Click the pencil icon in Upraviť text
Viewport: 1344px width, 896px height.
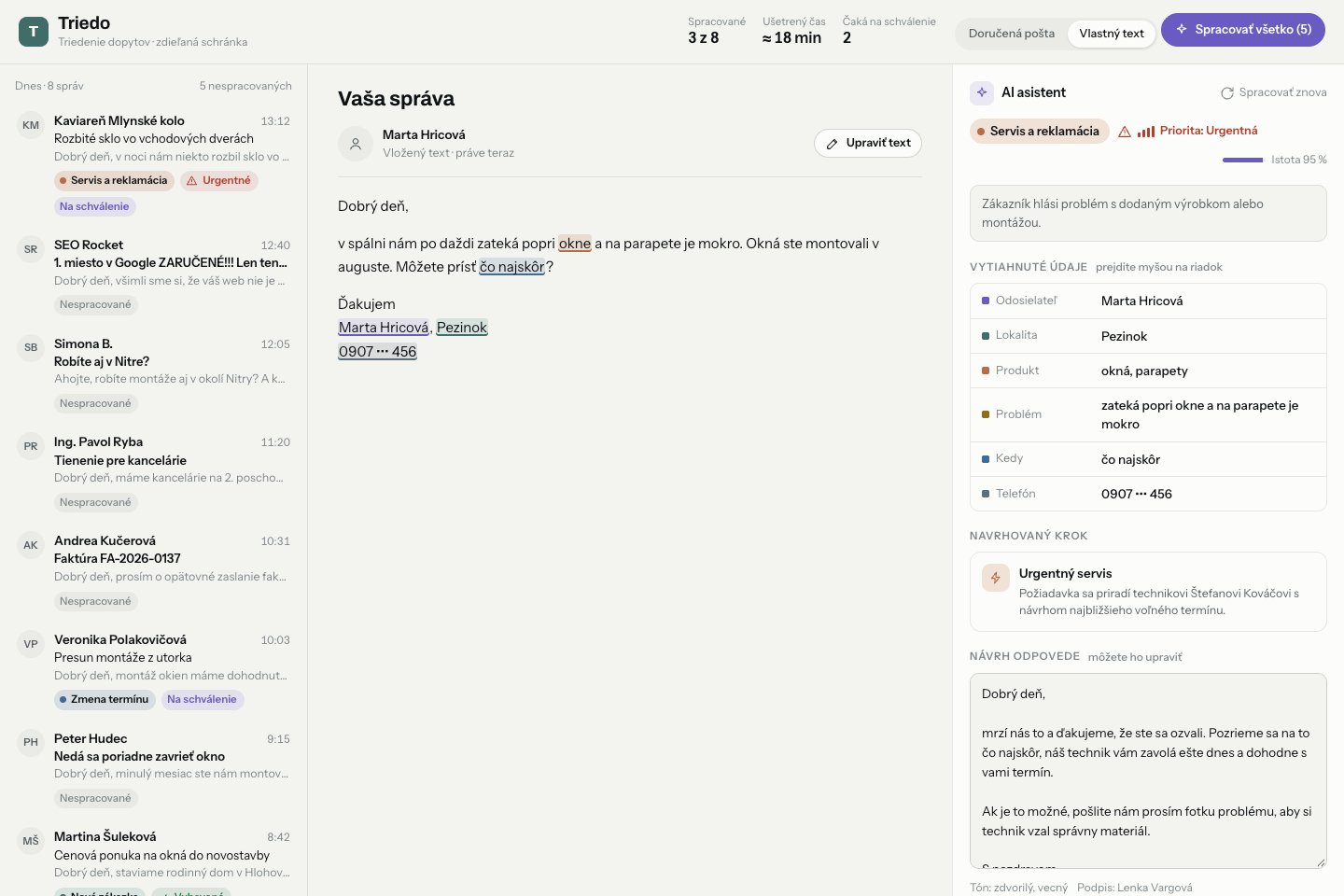click(x=833, y=144)
